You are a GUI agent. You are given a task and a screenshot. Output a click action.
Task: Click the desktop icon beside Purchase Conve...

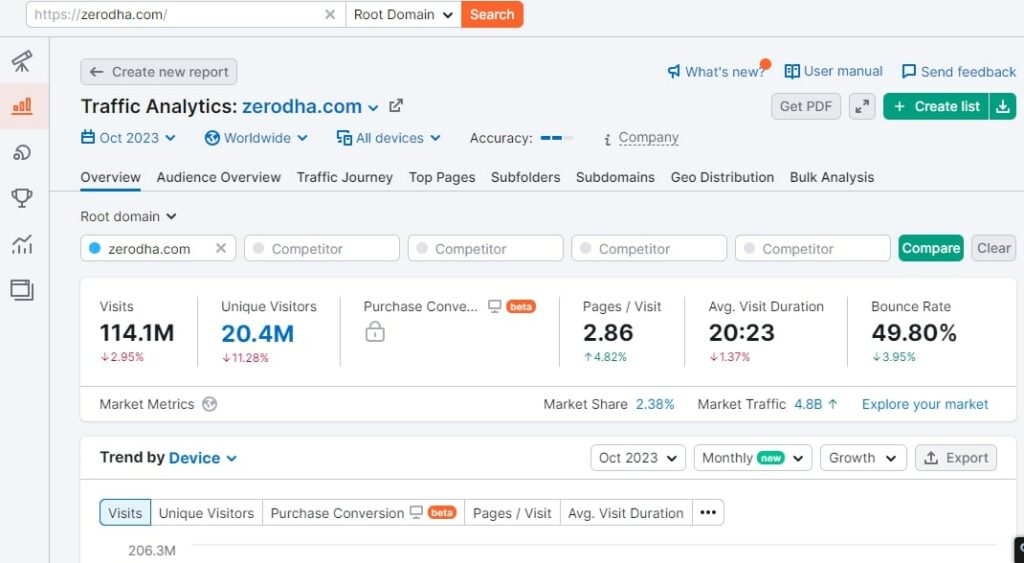pos(495,306)
